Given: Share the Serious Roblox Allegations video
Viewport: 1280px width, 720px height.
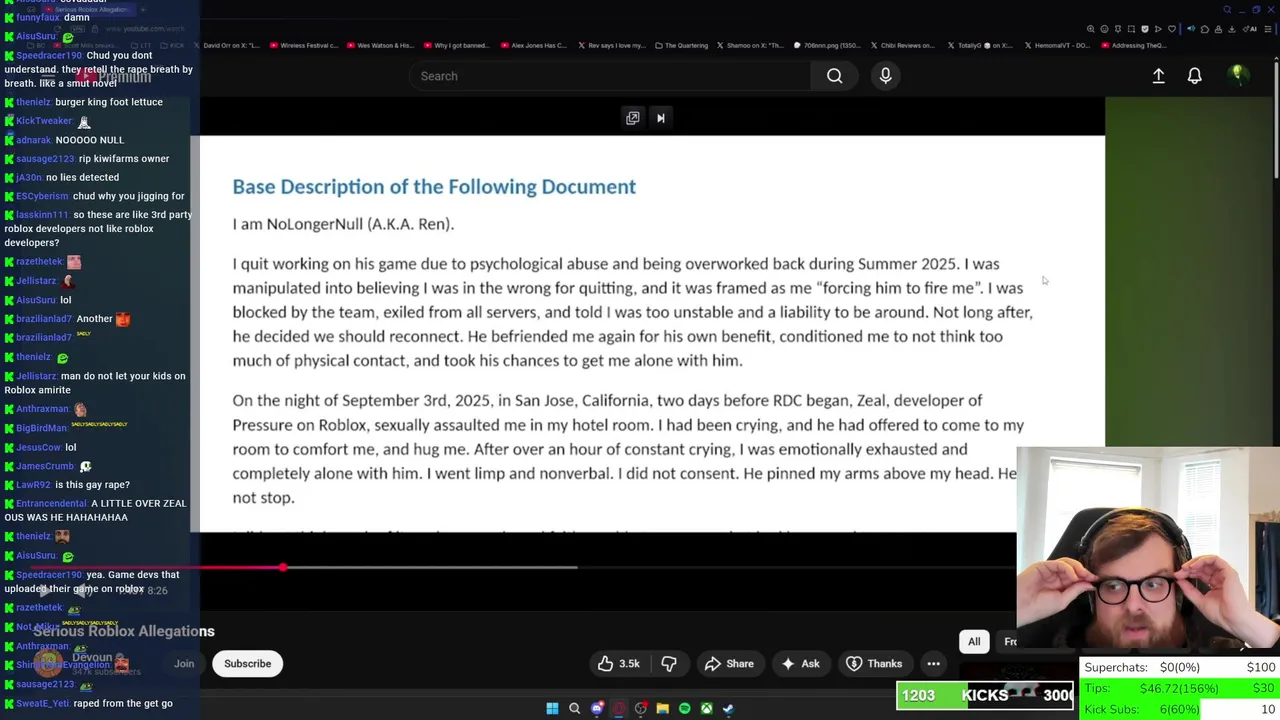Looking at the screenshot, I should [x=729, y=663].
